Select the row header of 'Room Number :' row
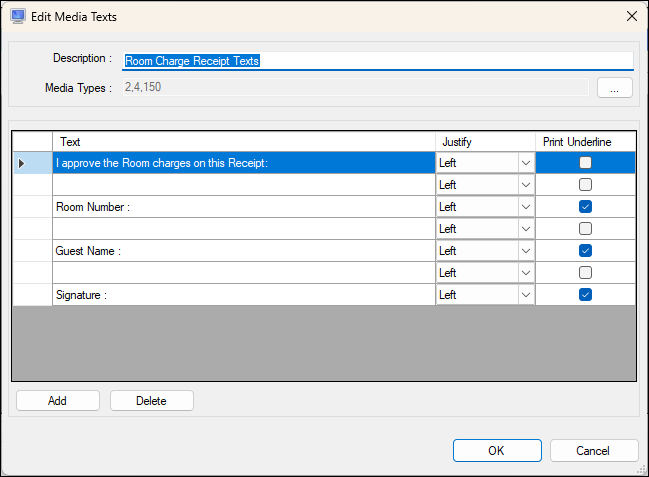This screenshot has height=477, width=649. click(33, 207)
